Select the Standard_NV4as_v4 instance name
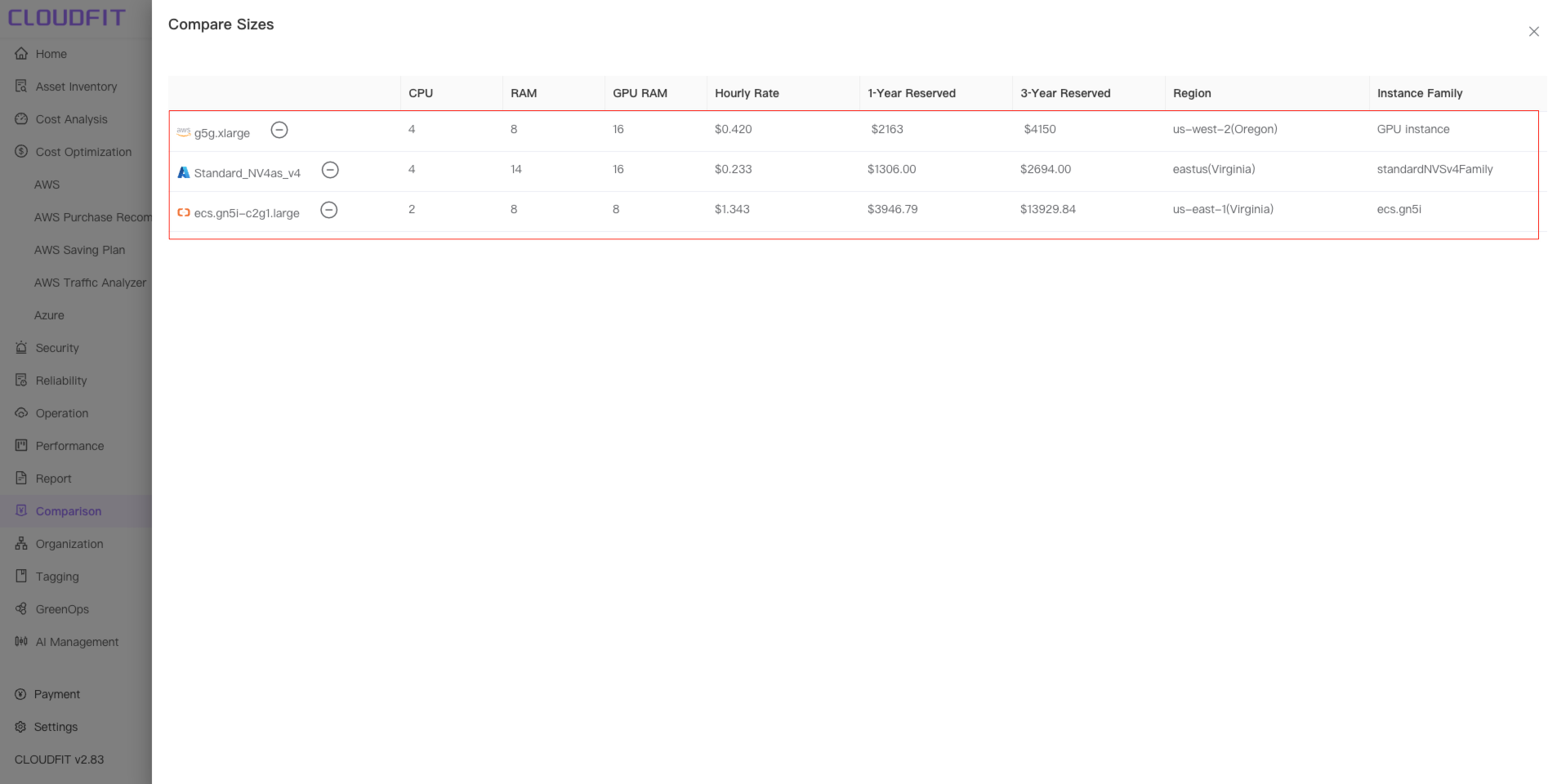This screenshot has height=784, width=1557. pos(248,173)
